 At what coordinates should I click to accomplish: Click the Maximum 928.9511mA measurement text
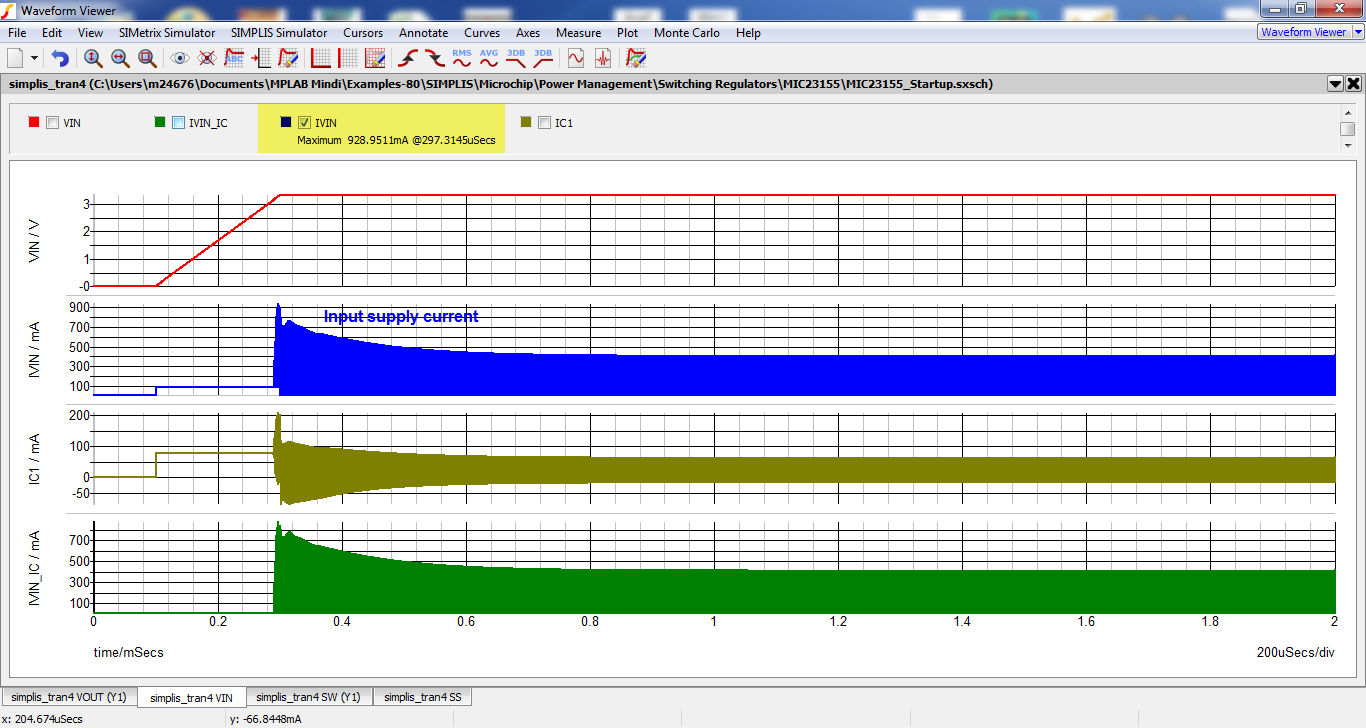tap(396, 140)
